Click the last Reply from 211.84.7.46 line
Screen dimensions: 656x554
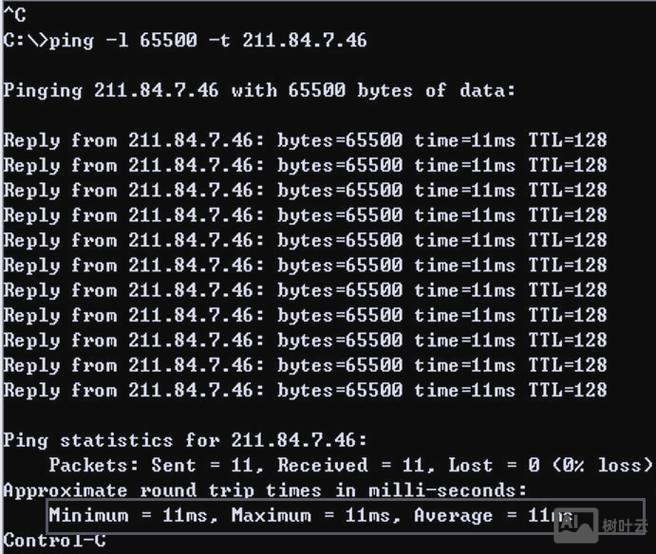pos(305,390)
